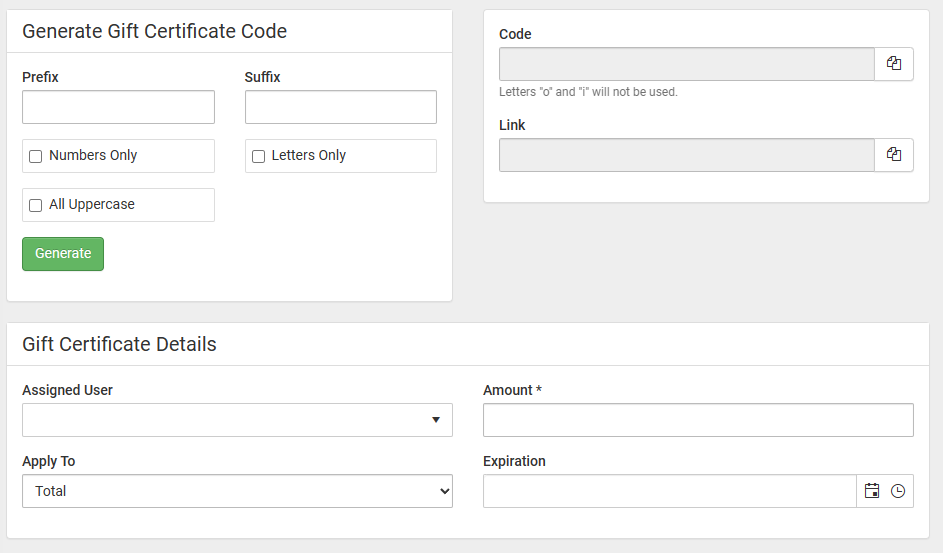Copy the gift certificate Link

tap(894, 155)
